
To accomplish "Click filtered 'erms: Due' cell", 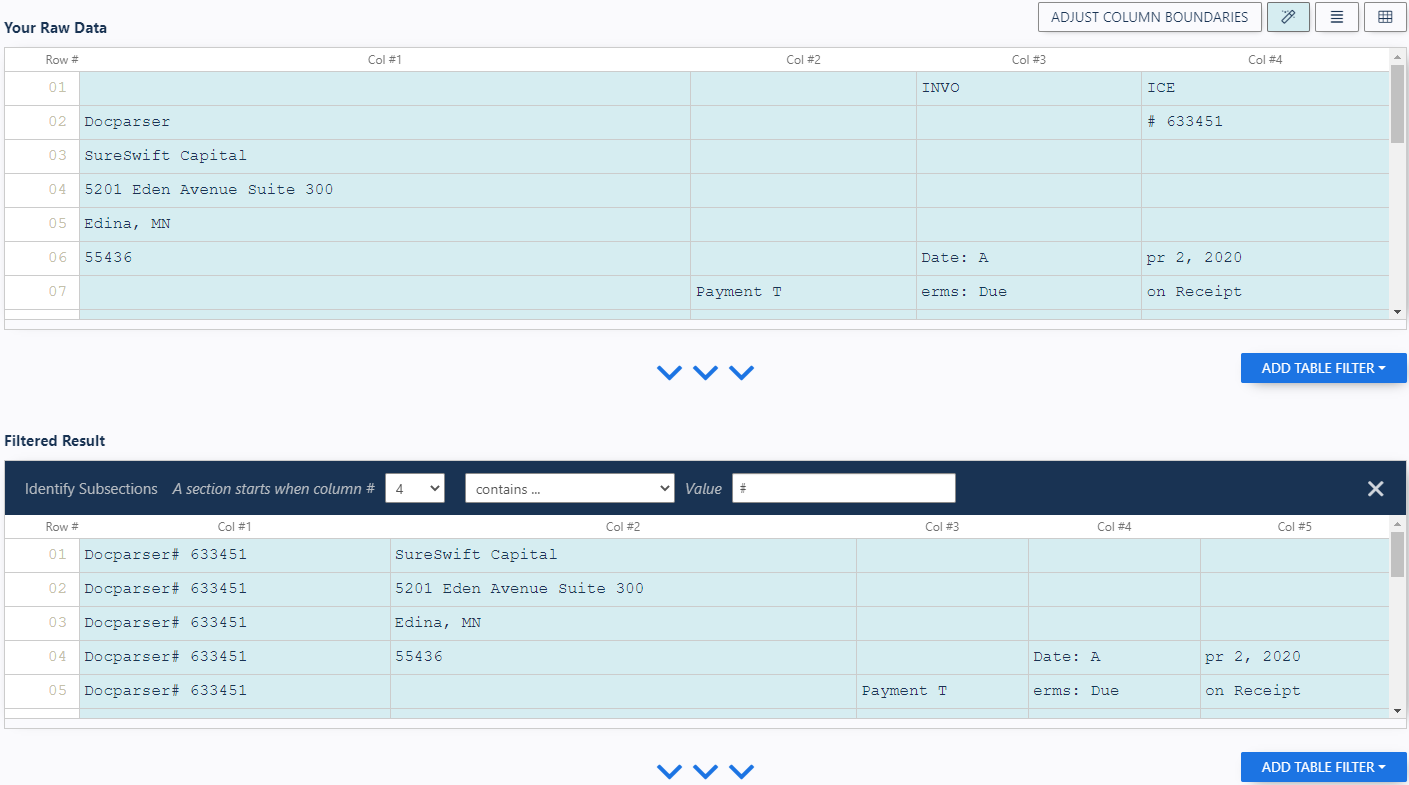I will 1114,691.
